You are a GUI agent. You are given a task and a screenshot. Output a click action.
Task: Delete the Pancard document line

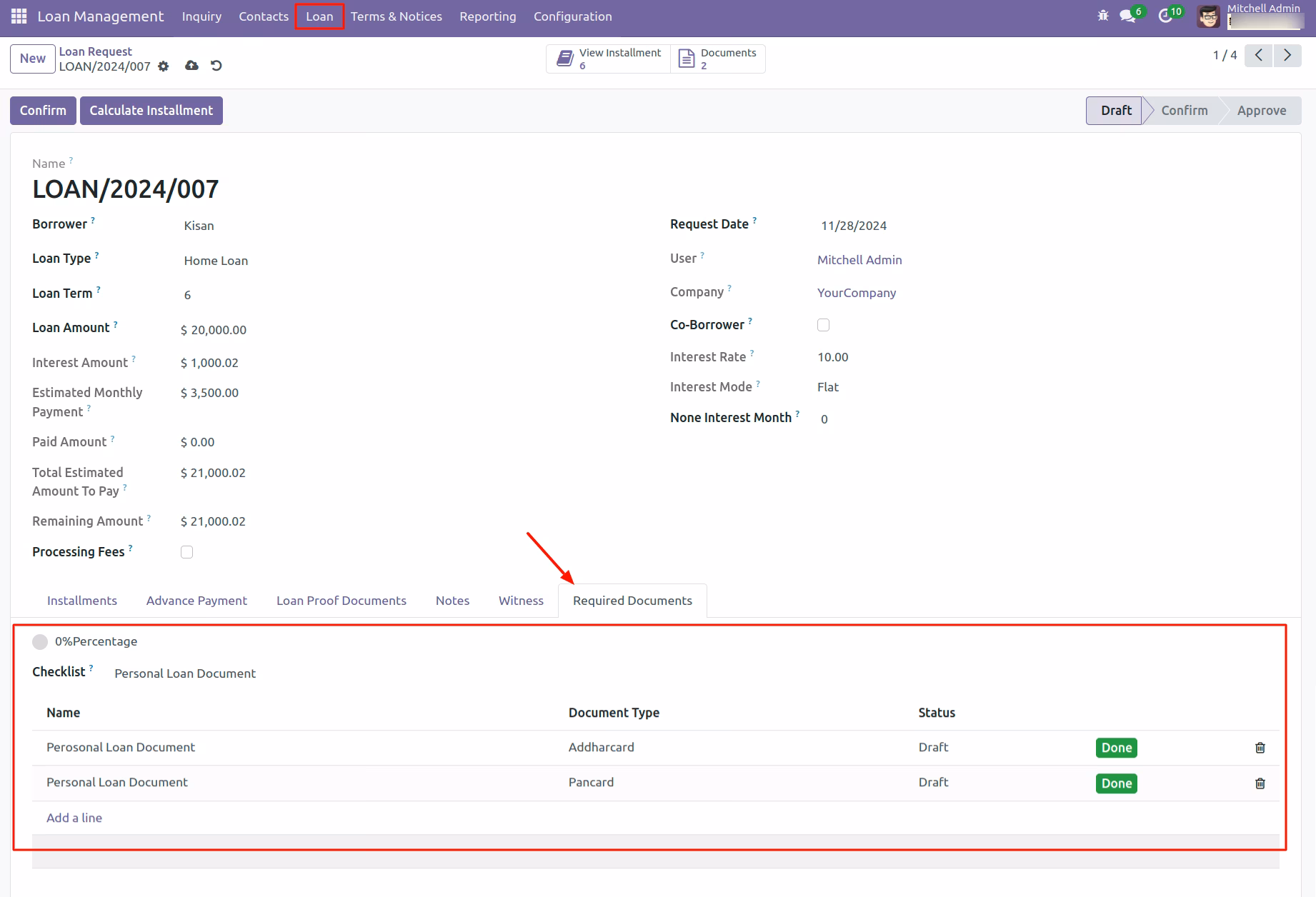pos(1260,783)
